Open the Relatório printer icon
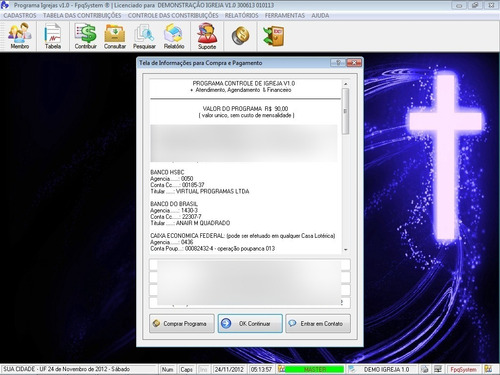 tap(174, 36)
